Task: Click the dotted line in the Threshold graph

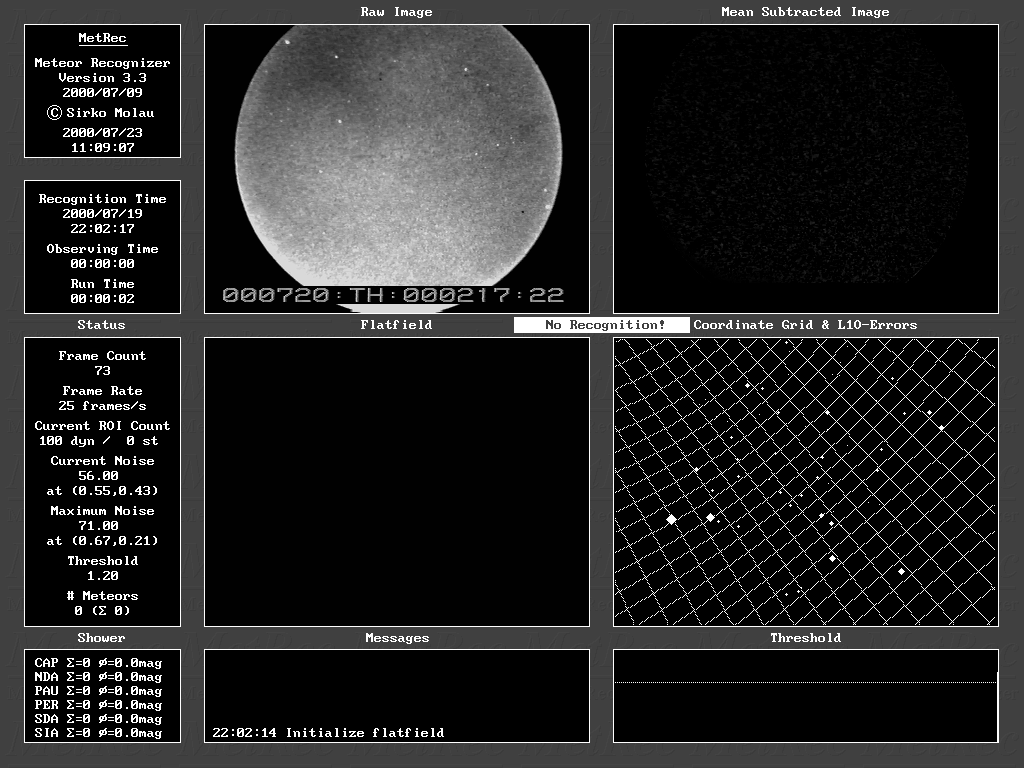Action: click(x=805, y=682)
